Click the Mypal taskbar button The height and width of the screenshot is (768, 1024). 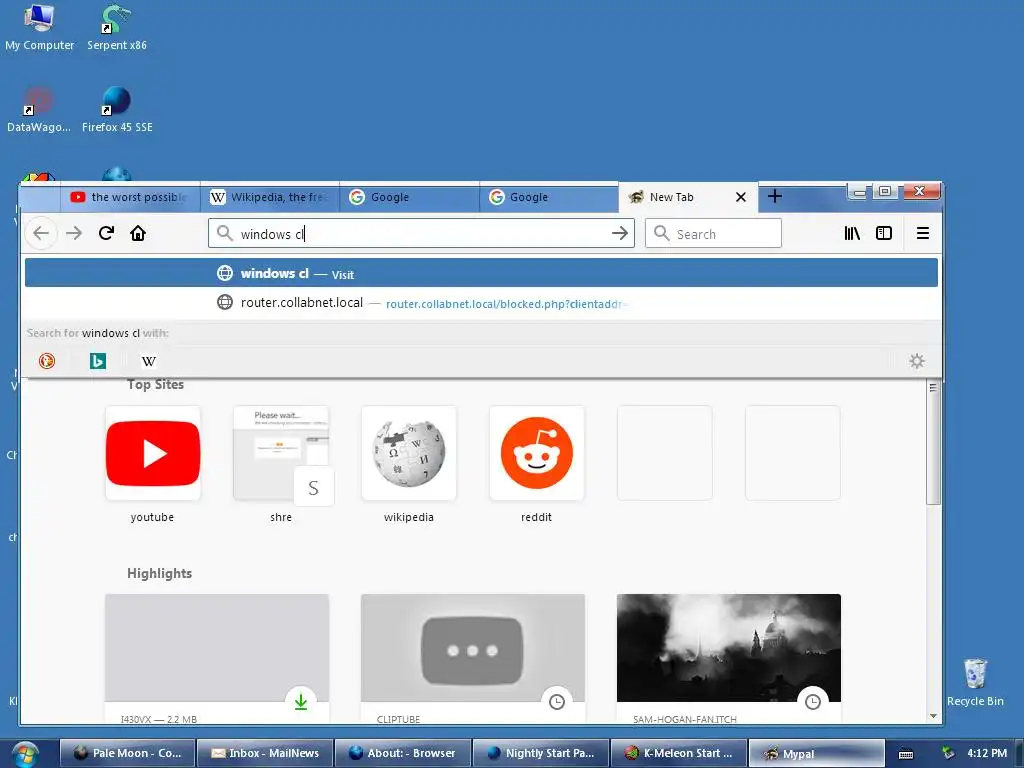[816, 753]
